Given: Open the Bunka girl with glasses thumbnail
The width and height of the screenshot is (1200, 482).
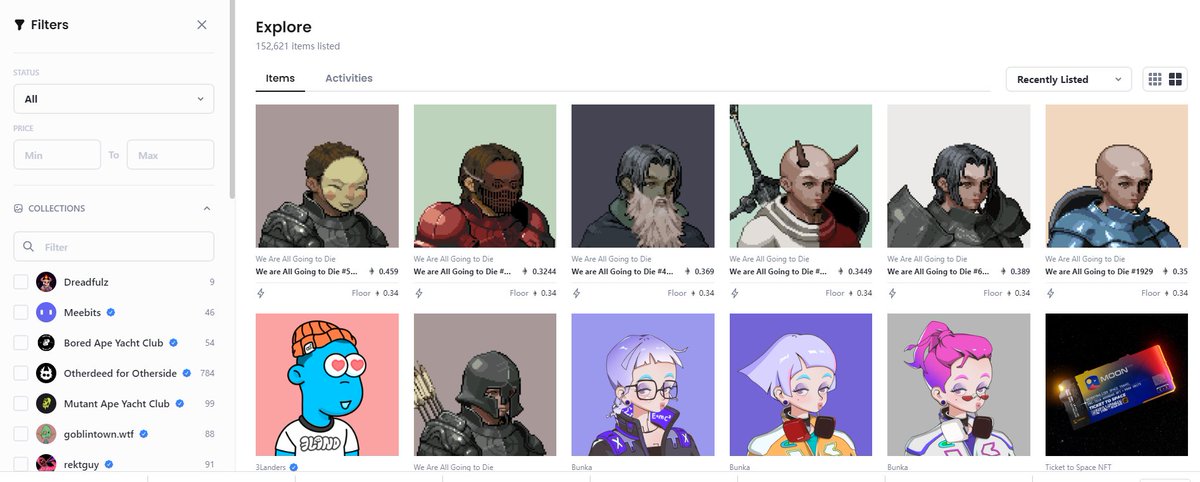Looking at the screenshot, I should (643, 385).
